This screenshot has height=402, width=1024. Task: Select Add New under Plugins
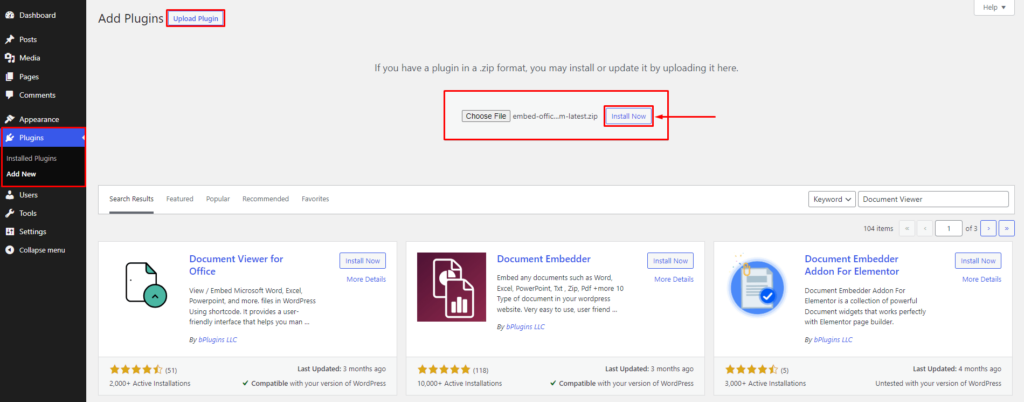[x=21, y=174]
